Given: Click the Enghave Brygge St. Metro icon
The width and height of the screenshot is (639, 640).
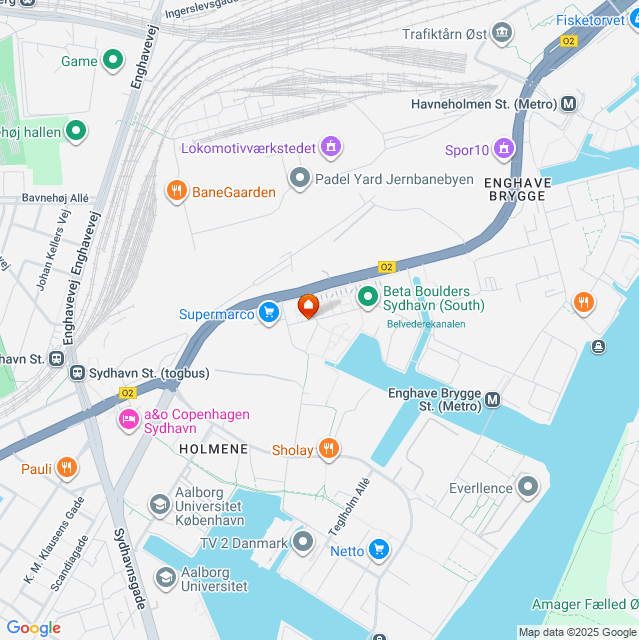Looking at the screenshot, I should (x=493, y=400).
